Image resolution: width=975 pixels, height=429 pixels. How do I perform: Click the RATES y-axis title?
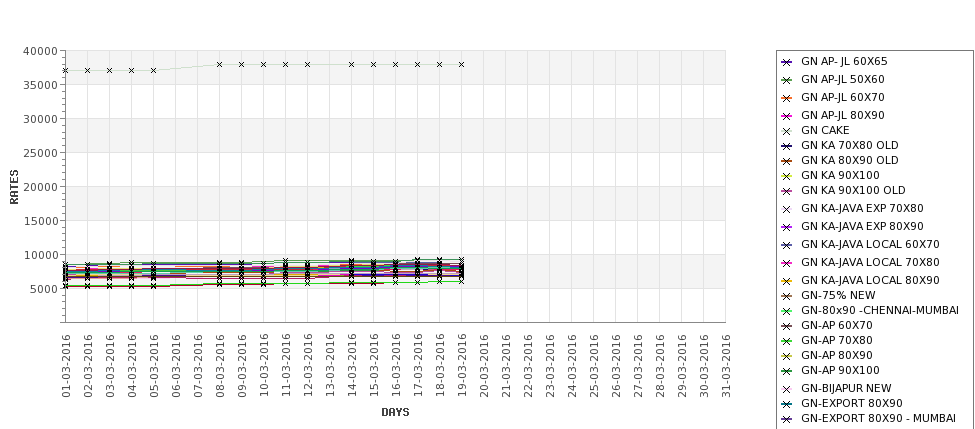(x=14, y=186)
